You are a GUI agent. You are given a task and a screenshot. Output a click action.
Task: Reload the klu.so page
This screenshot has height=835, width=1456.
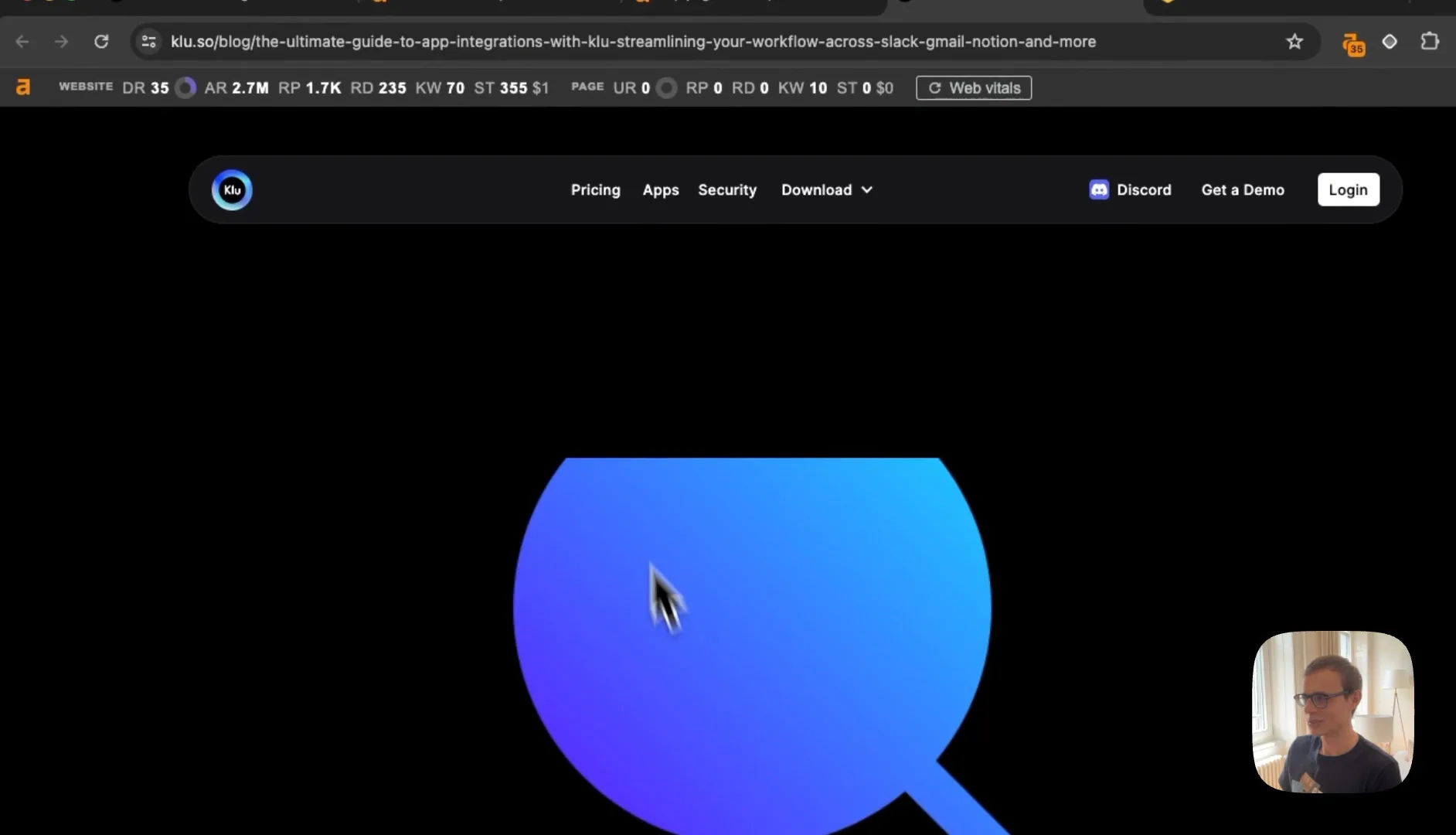[x=101, y=42]
